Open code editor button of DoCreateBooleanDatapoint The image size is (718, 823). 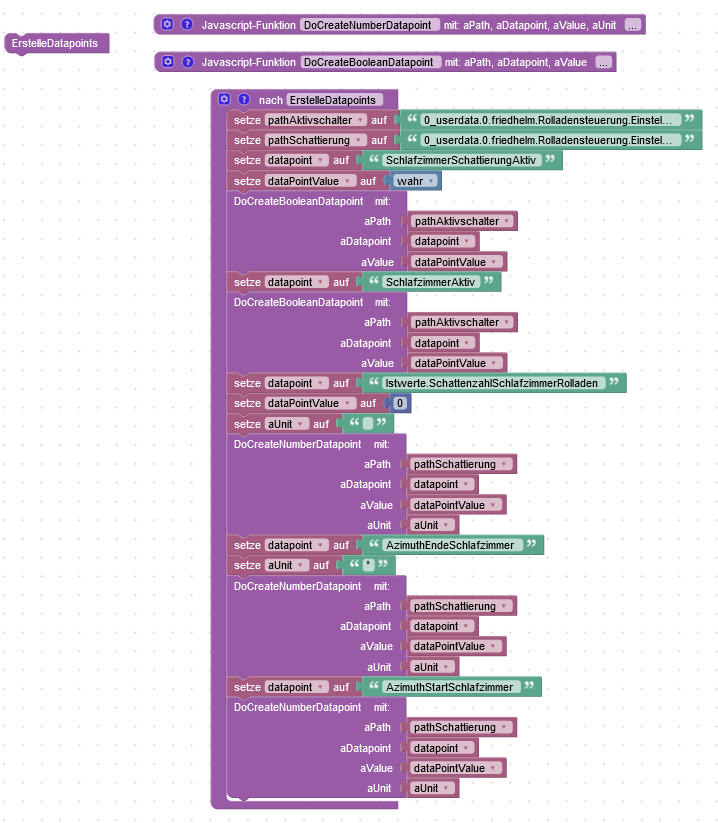604,62
